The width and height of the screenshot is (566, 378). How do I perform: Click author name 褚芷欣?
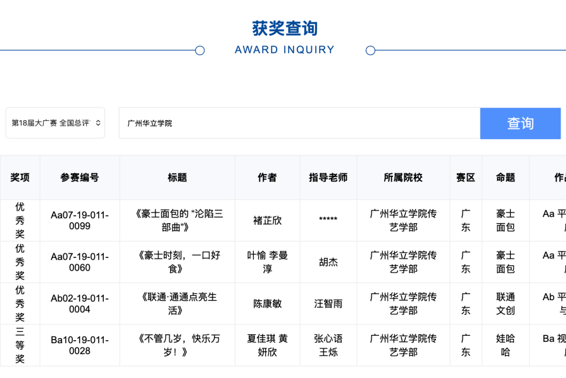tap(267, 220)
